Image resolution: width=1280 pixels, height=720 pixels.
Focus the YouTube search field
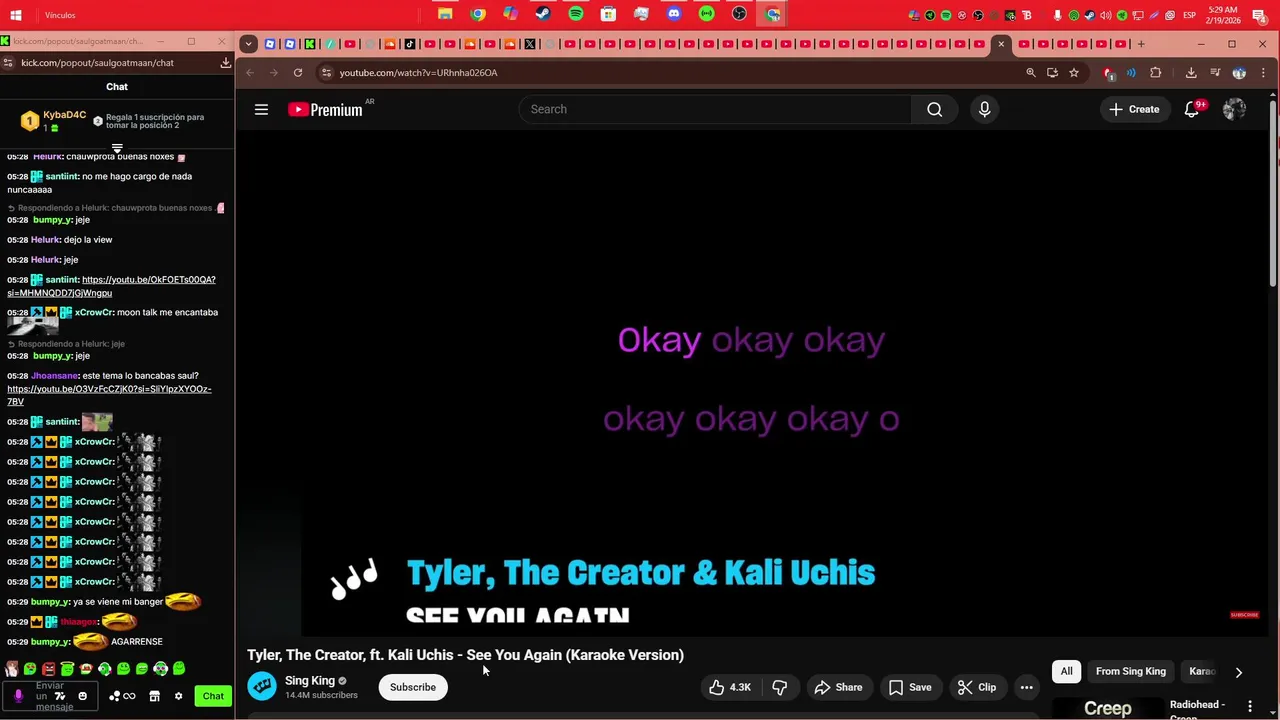click(714, 109)
